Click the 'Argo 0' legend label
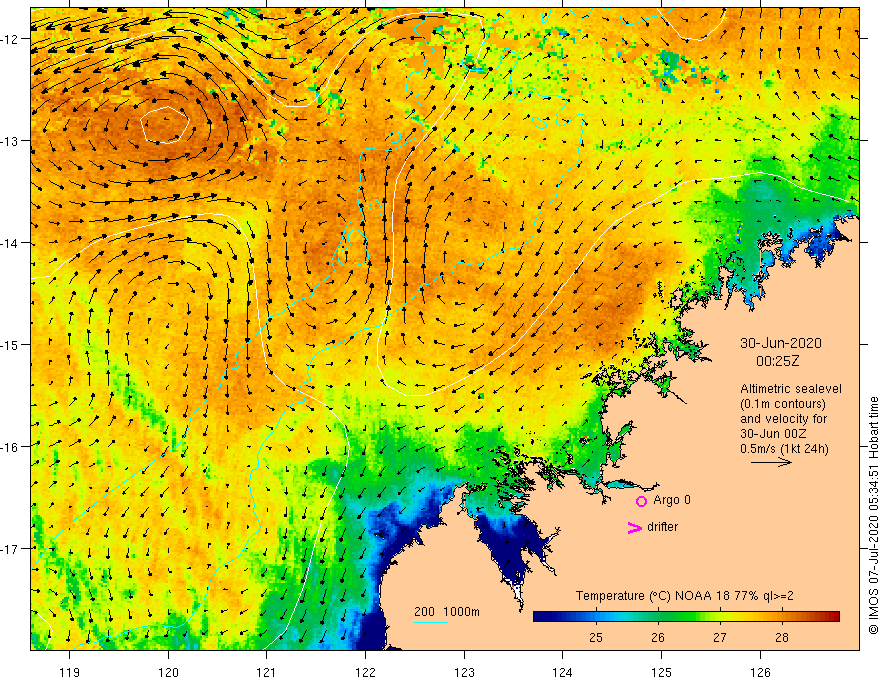This screenshot has width=880, height=680. 672,499
